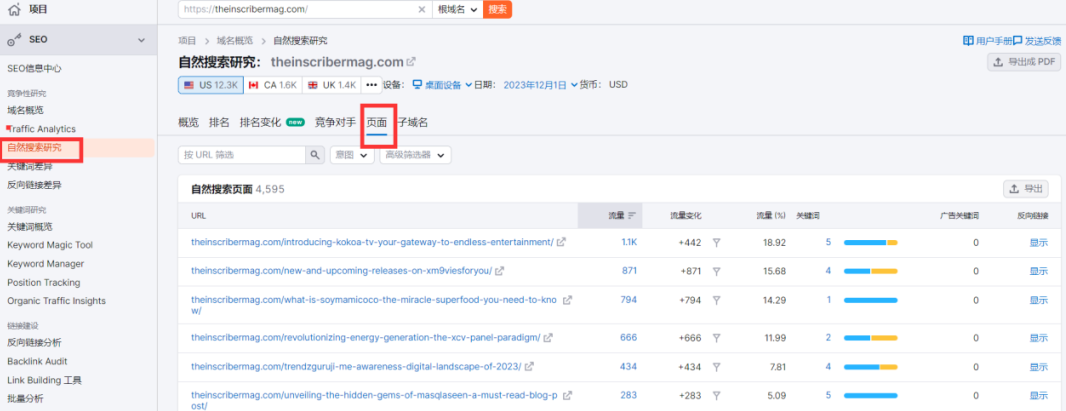
Task: Click filter funnel icon in +666 row
Action: click(x=716, y=338)
